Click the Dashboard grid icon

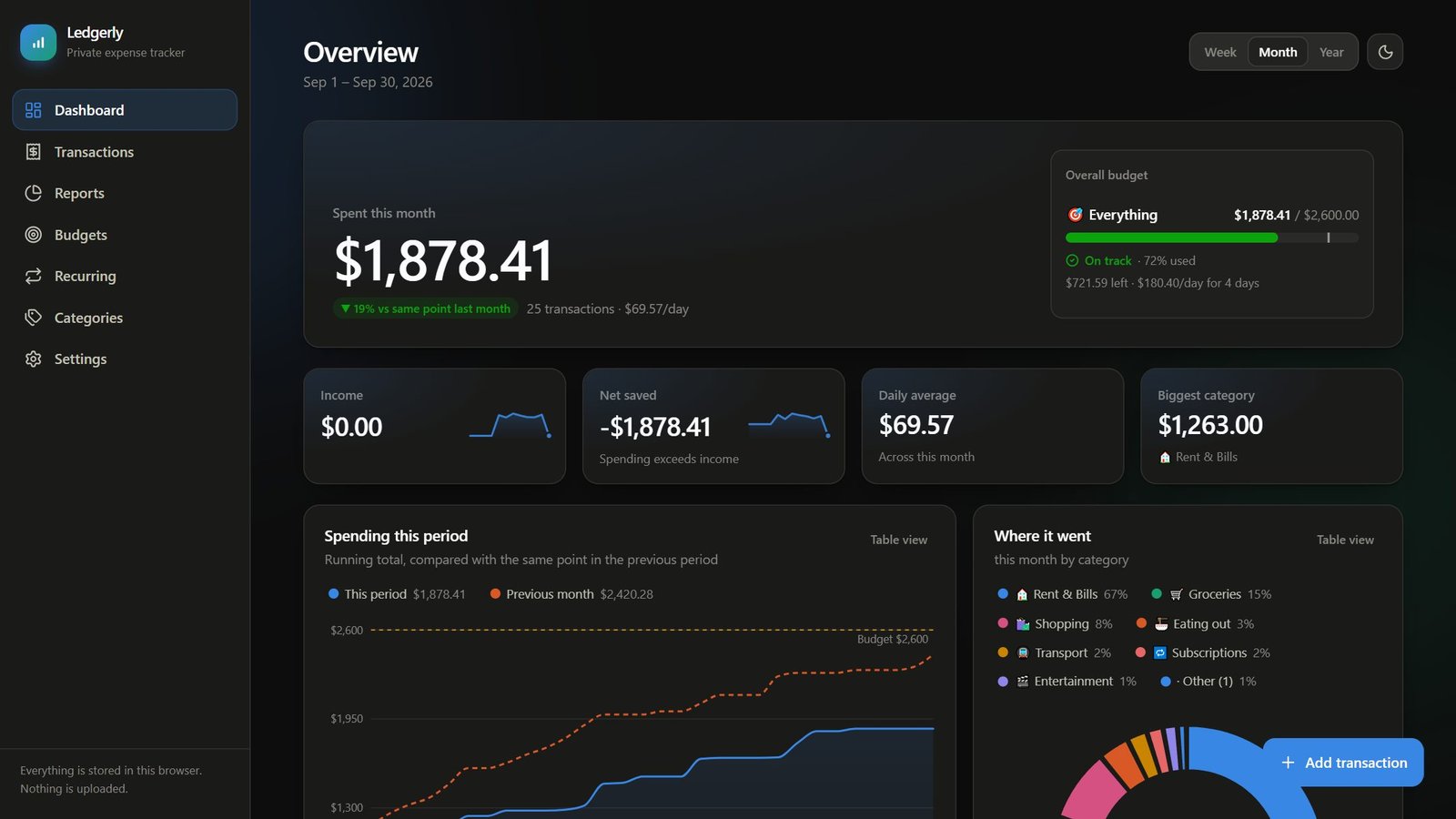point(34,110)
